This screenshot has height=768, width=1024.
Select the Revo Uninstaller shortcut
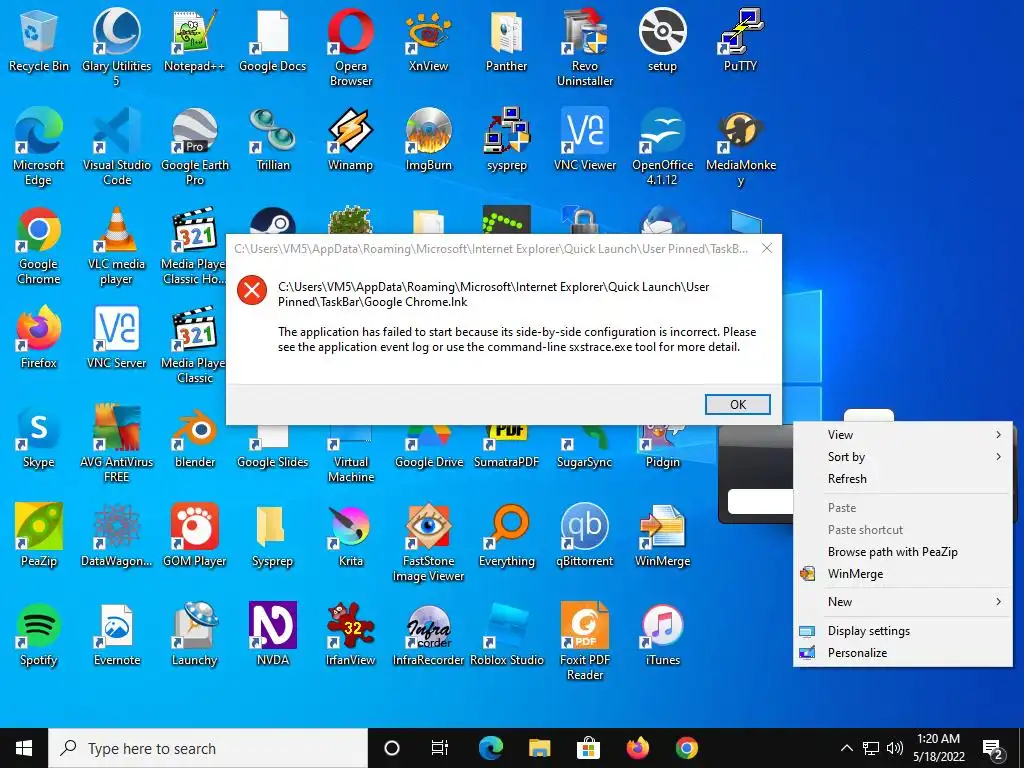[584, 47]
